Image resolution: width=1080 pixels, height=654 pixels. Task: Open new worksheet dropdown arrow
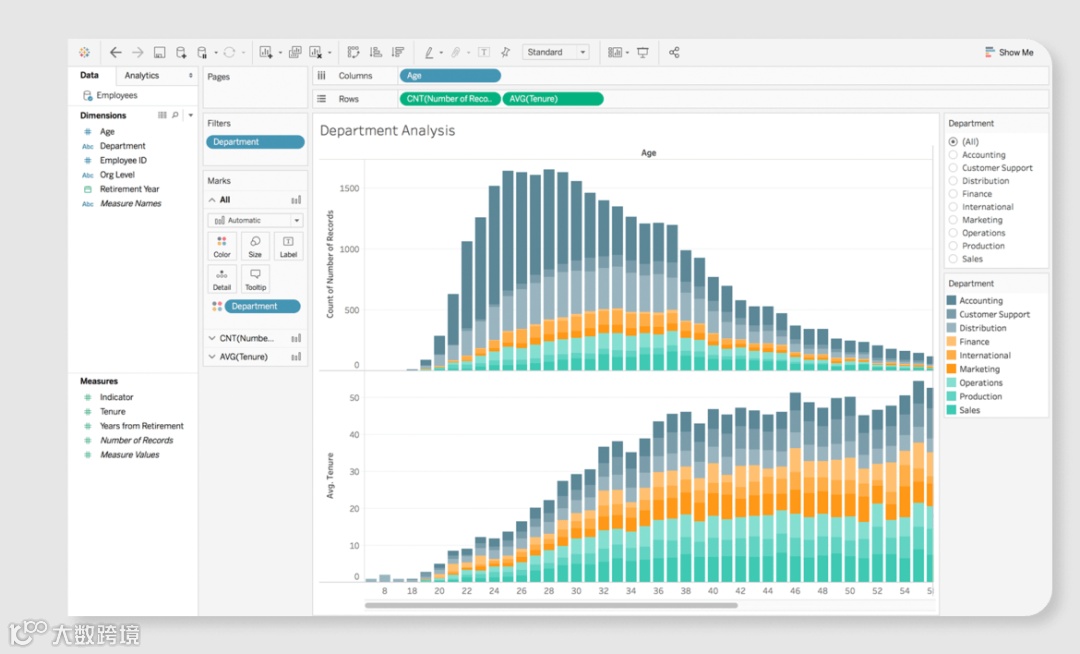[280, 53]
